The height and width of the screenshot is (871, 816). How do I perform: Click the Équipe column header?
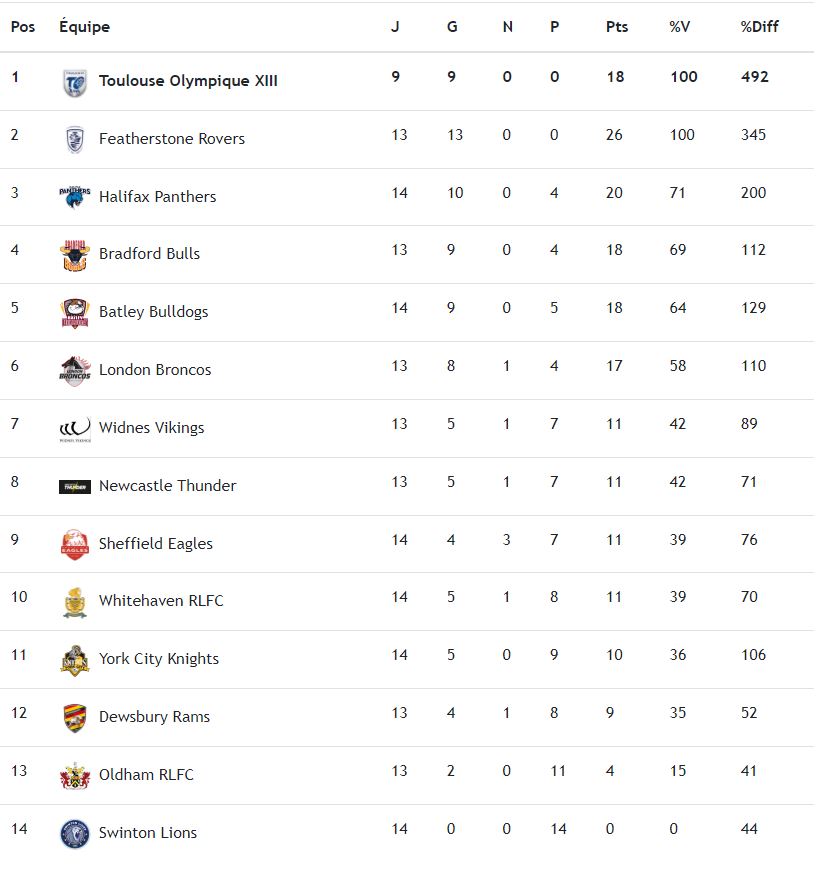coord(84,27)
